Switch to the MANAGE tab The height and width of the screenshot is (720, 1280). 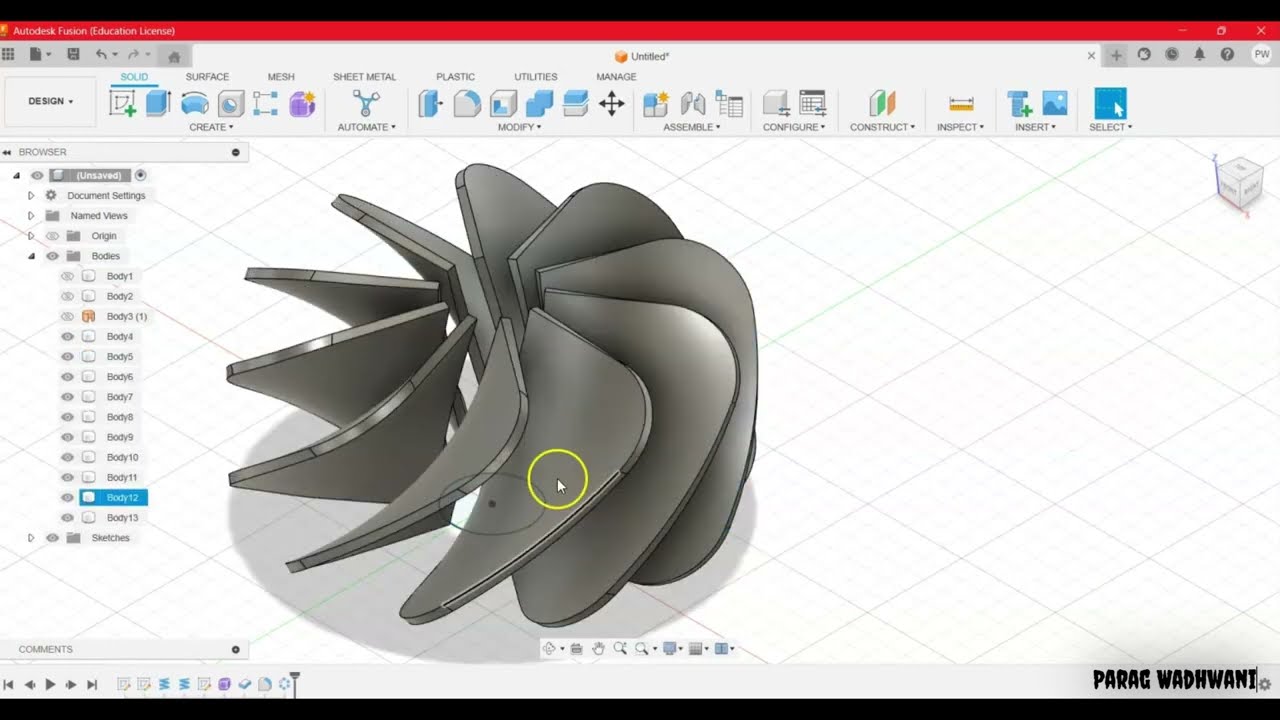coord(616,77)
